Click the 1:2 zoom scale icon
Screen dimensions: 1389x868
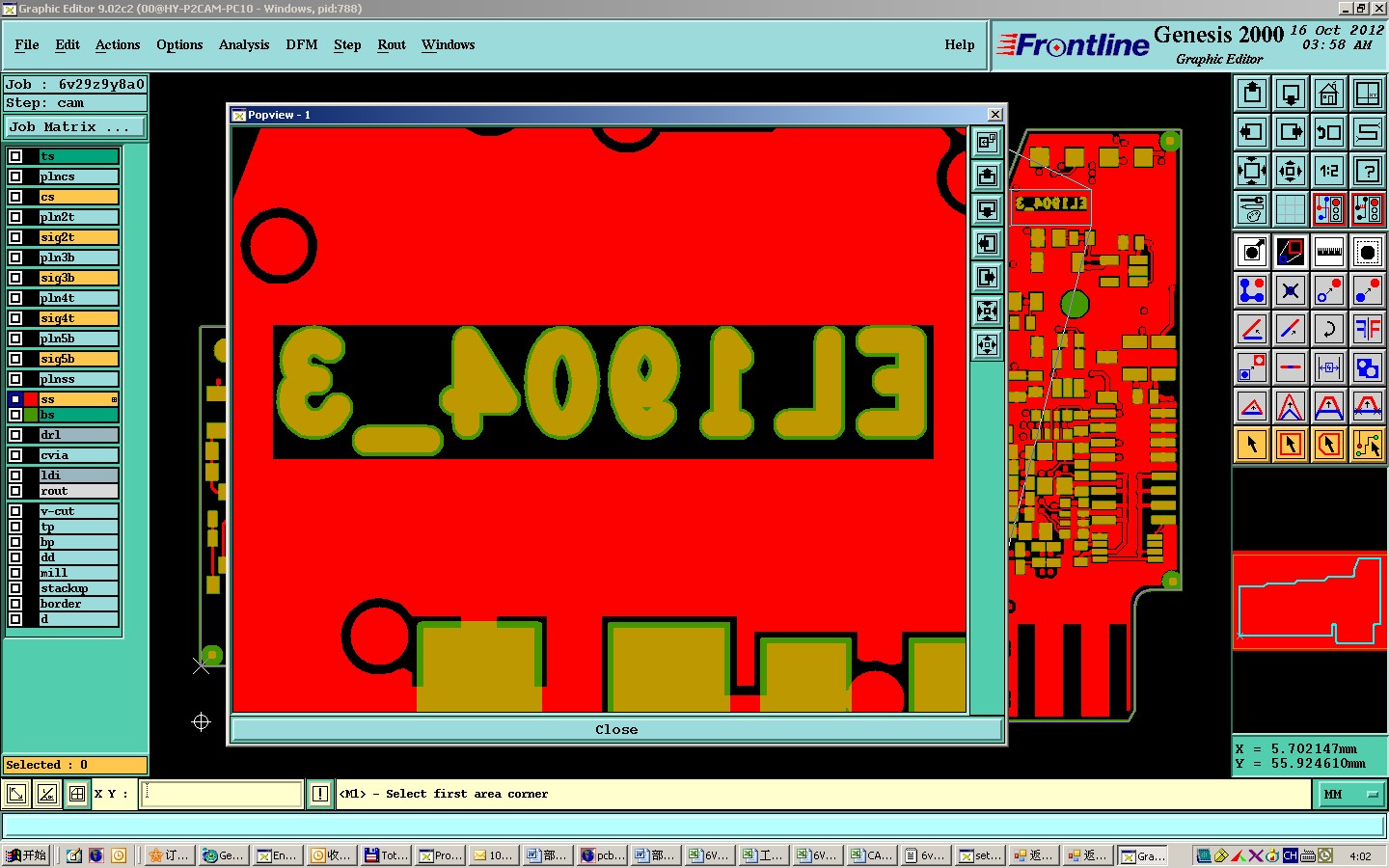pyautogui.click(x=1329, y=171)
